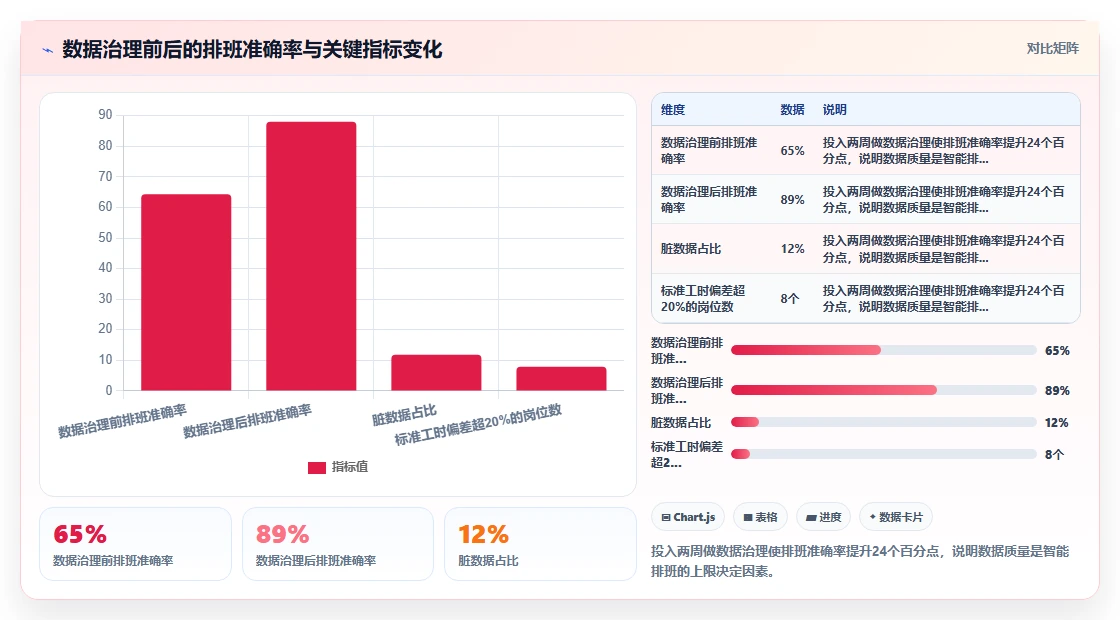Open the 65% stat card
The height and width of the screenshot is (620, 1120).
coord(136,544)
